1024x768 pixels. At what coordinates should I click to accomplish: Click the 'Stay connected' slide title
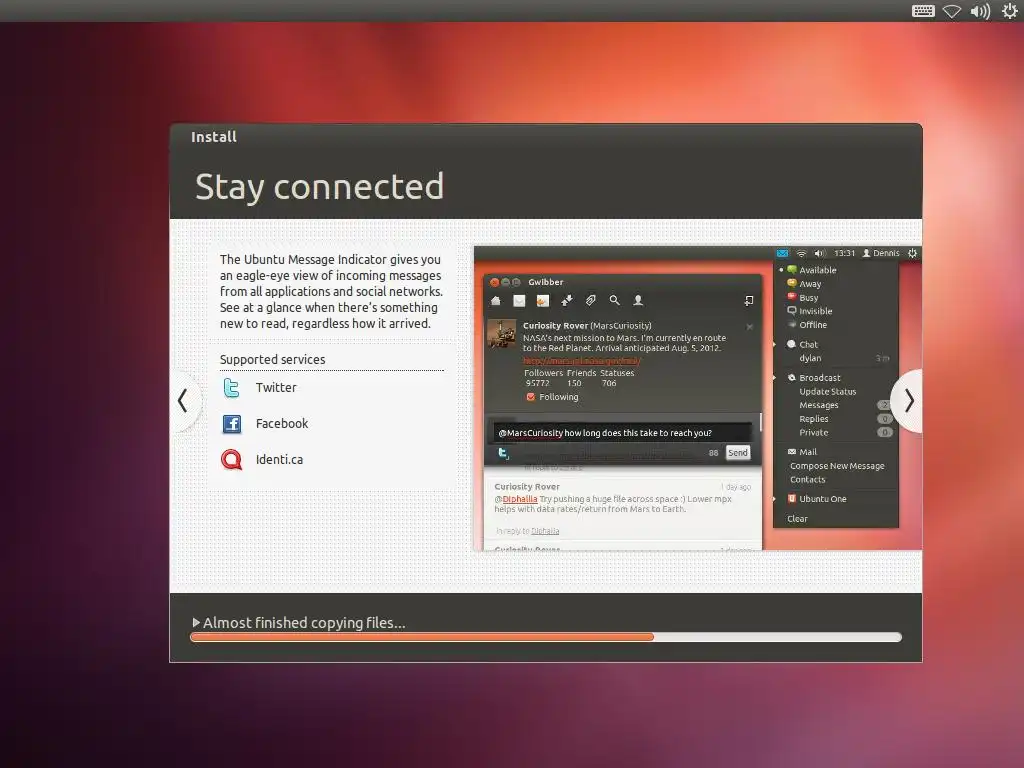319,187
